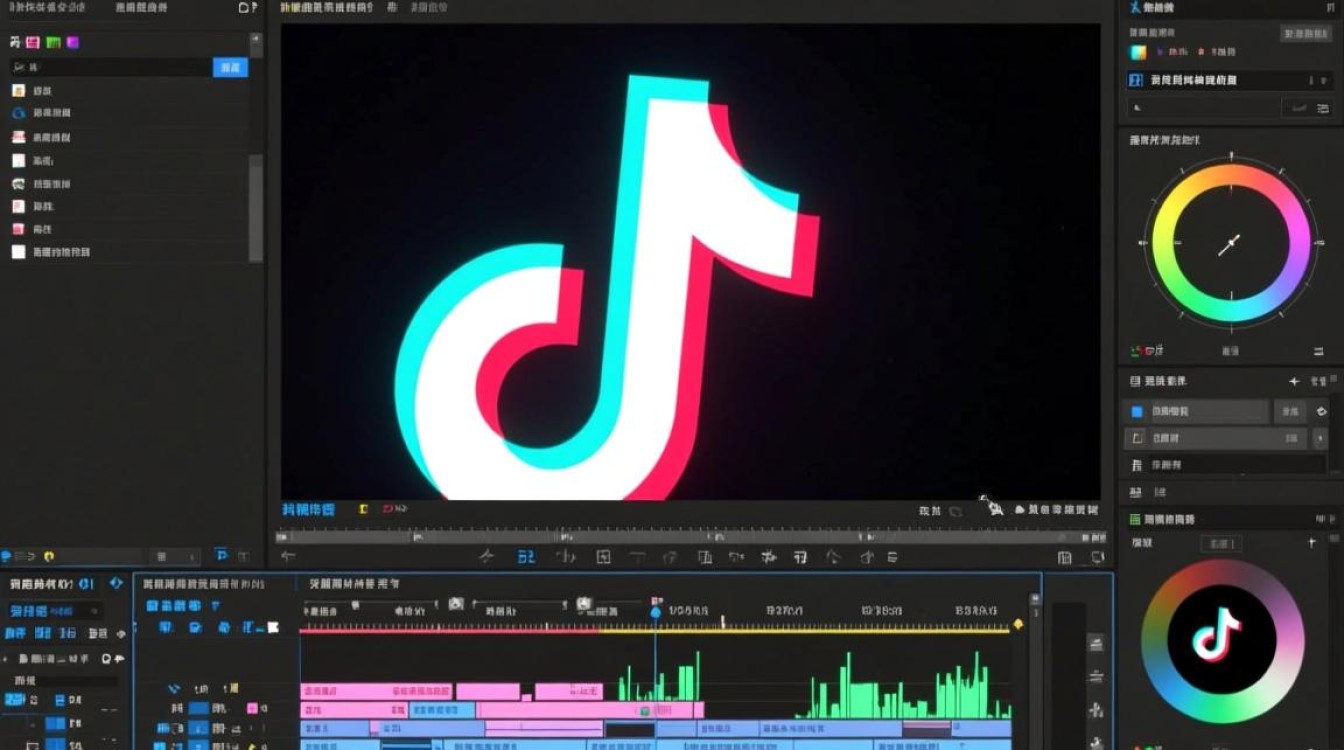The height and width of the screenshot is (750, 1344).
Task: Toggle the pink track indicator in timeline header
Action: point(251,708)
